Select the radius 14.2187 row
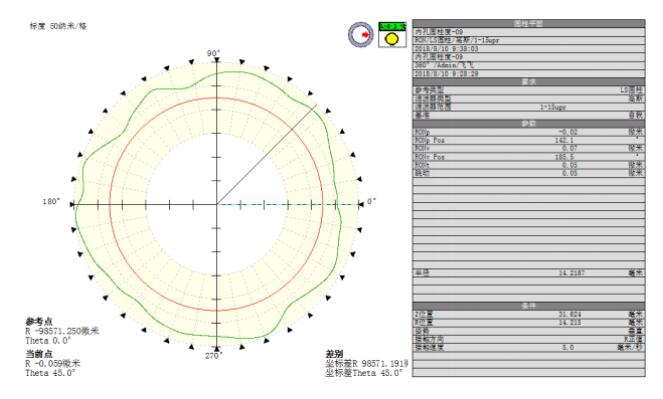The width and height of the screenshot is (663, 399). (529, 273)
